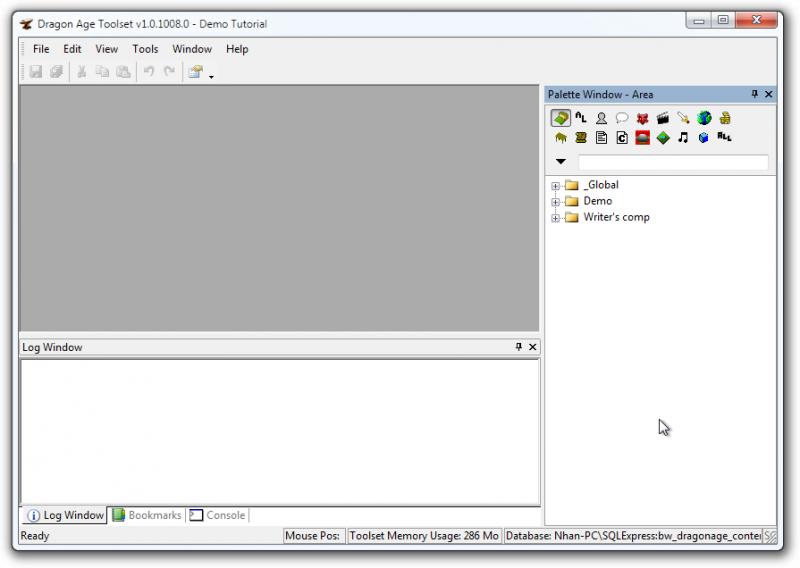Click the new resource toolbar icon
Image resolution: width=800 pixels, height=568 pixels.
coord(195,71)
